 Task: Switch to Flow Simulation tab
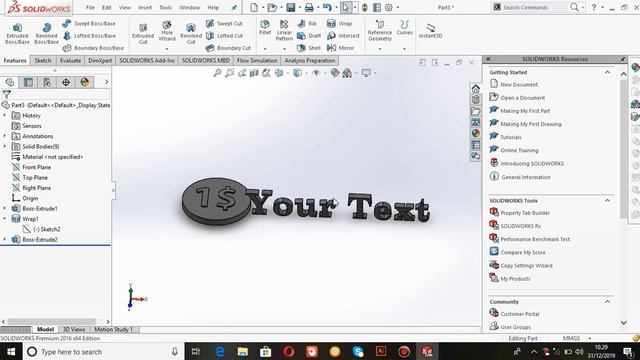pos(257,60)
